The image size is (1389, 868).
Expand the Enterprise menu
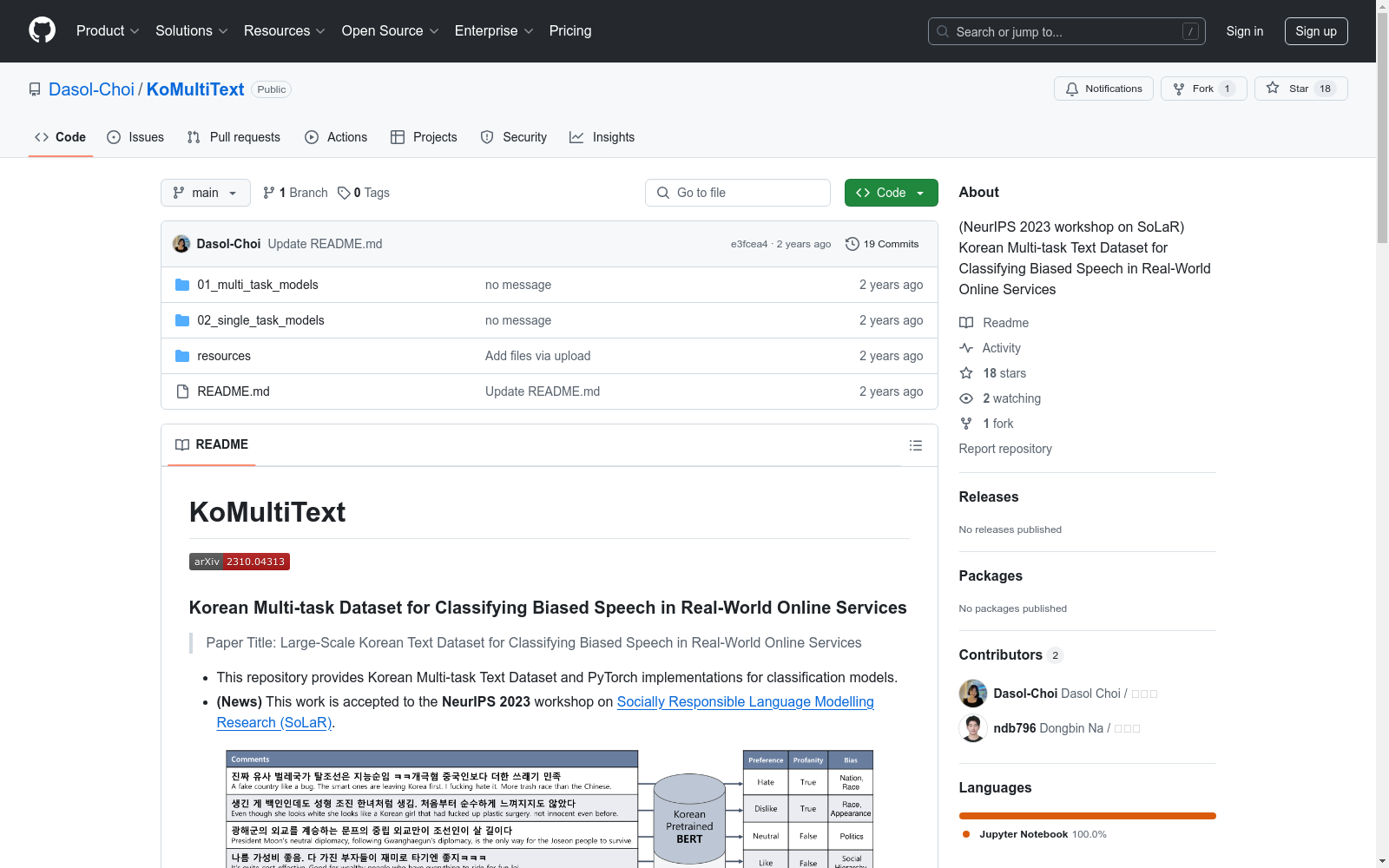click(494, 31)
